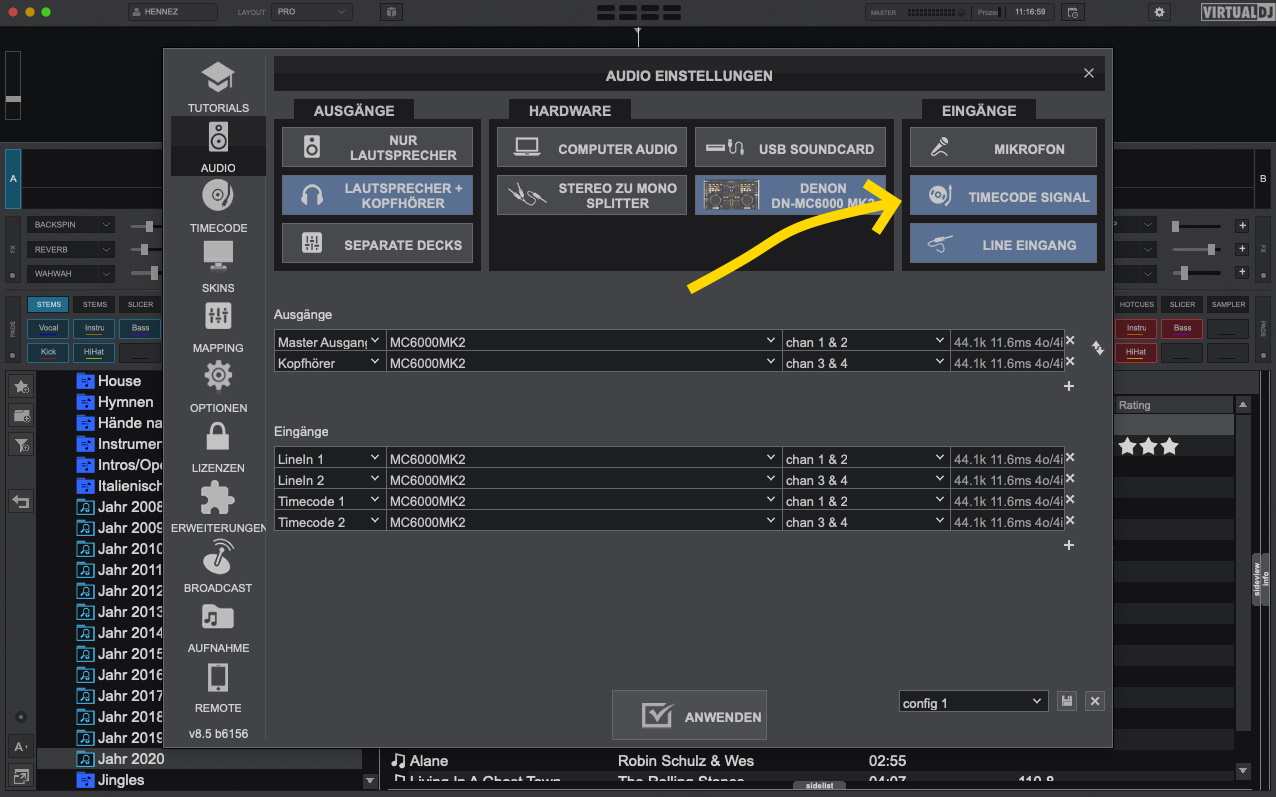
Task: Open Timecode 2 type dropdown
Action: point(330,521)
